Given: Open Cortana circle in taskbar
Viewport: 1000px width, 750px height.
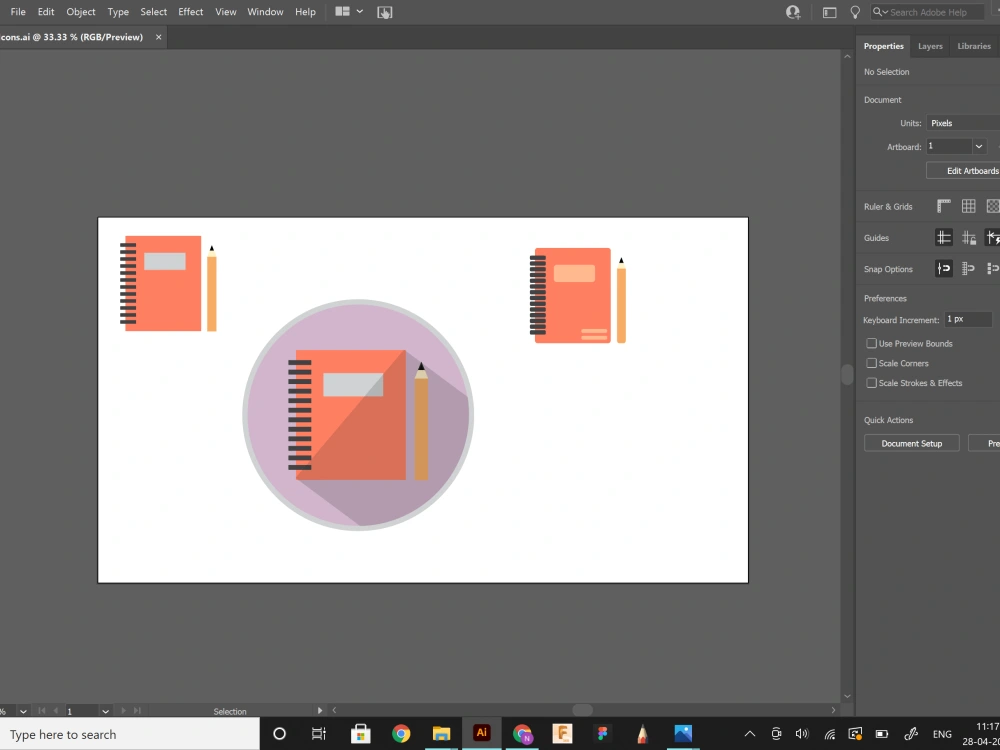Looking at the screenshot, I should click(x=279, y=734).
